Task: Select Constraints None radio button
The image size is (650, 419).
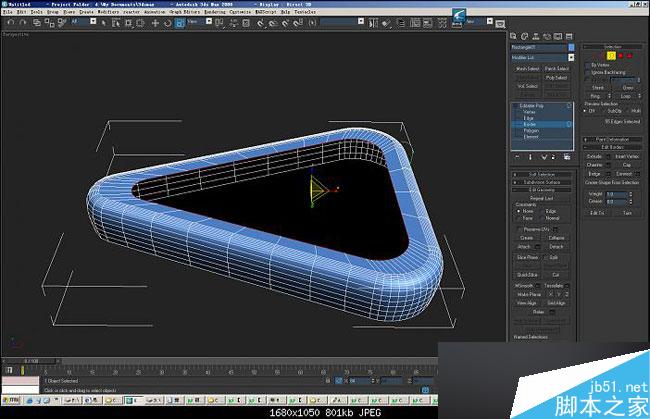Action: [518, 211]
